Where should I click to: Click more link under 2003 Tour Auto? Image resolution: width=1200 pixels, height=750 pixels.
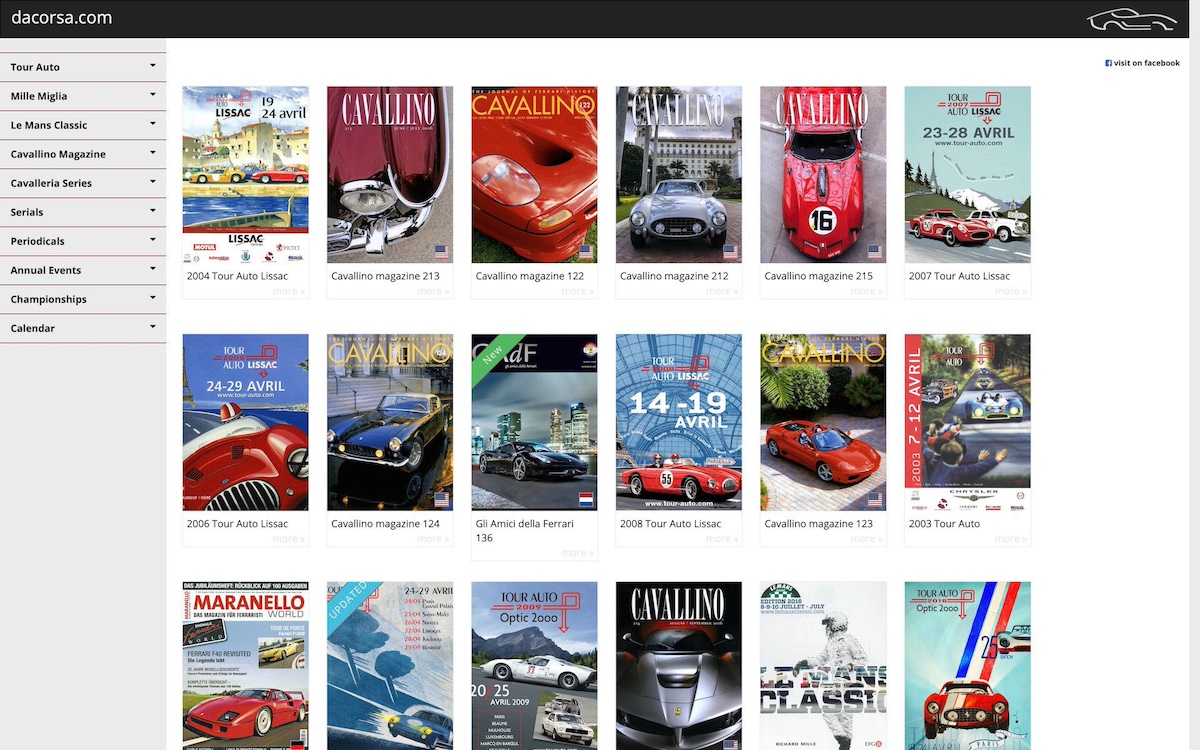[x=1011, y=538]
